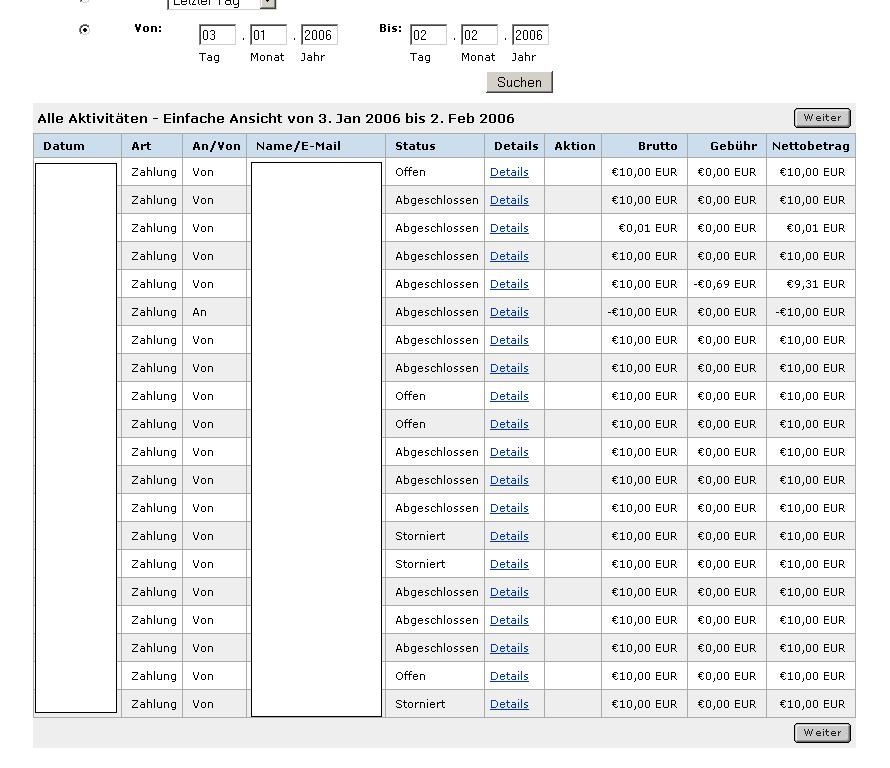Click the Von "Jahr" field
Viewport: 890px width, 768px height.
click(x=319, y=36)
